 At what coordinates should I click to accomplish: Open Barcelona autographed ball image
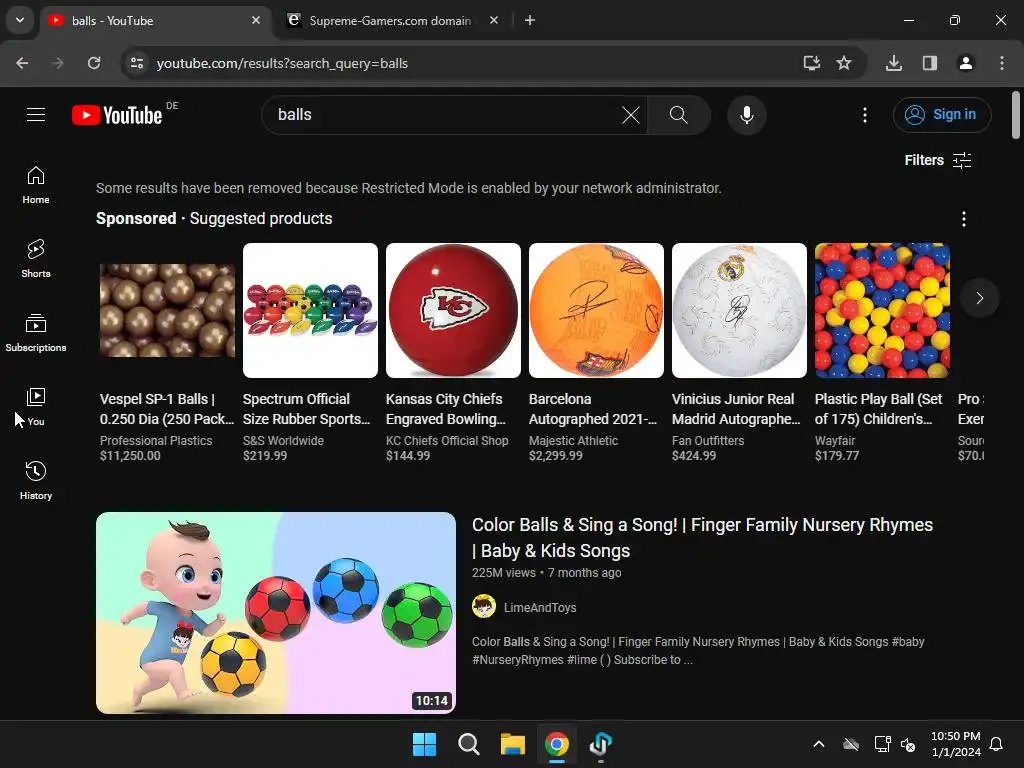pos(596,310)
